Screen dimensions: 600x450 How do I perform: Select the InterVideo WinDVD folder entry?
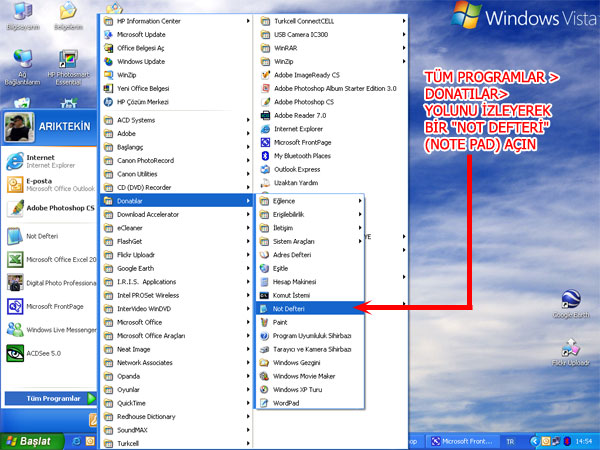(x=176, y=308)
